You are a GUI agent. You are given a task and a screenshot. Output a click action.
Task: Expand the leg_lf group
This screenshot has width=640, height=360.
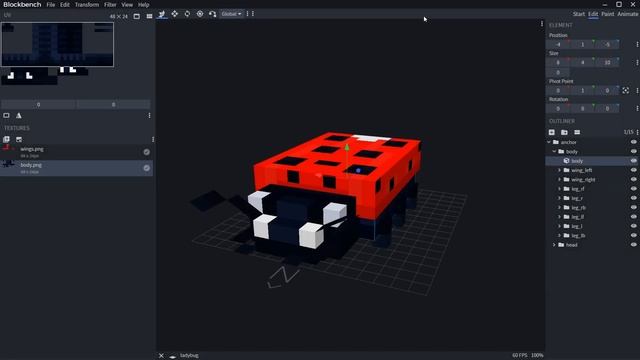pos(560,217)
